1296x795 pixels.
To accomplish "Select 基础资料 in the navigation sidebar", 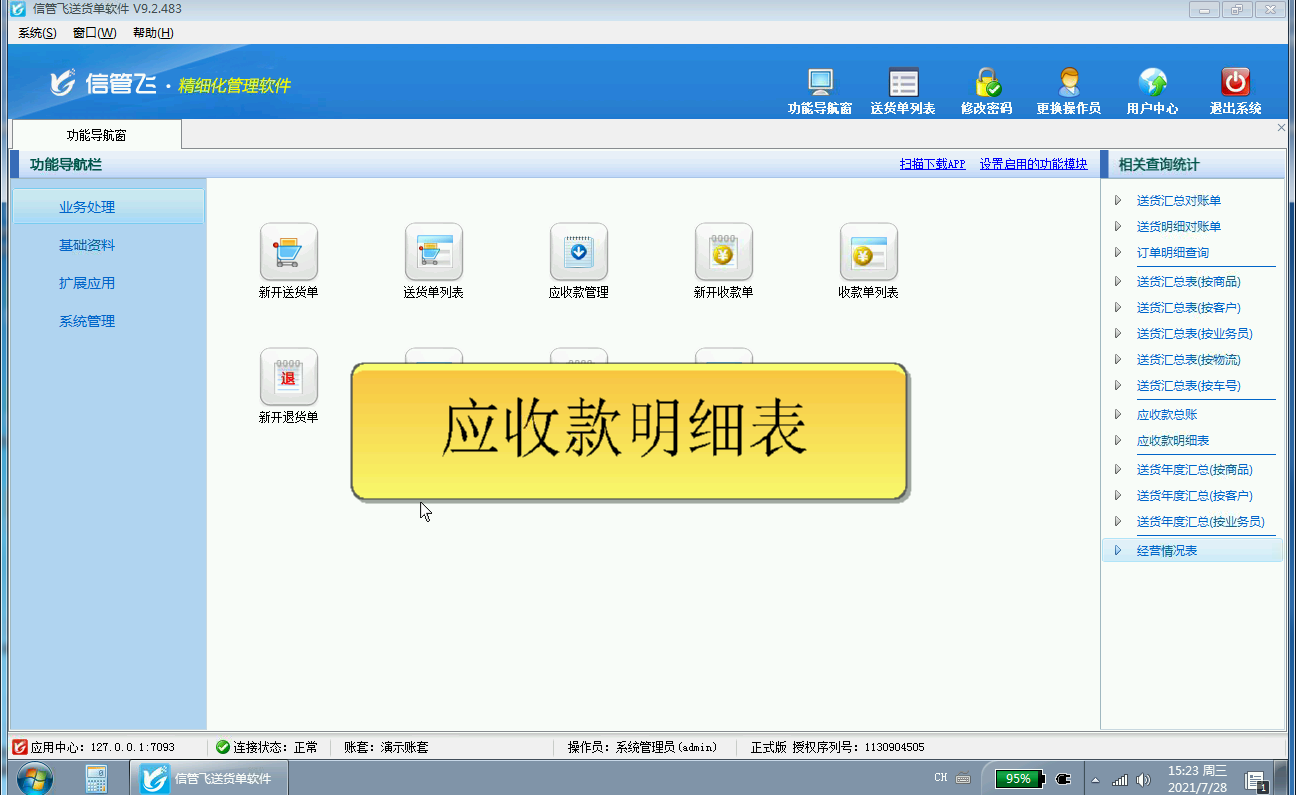I will click(x=87, y=246).
